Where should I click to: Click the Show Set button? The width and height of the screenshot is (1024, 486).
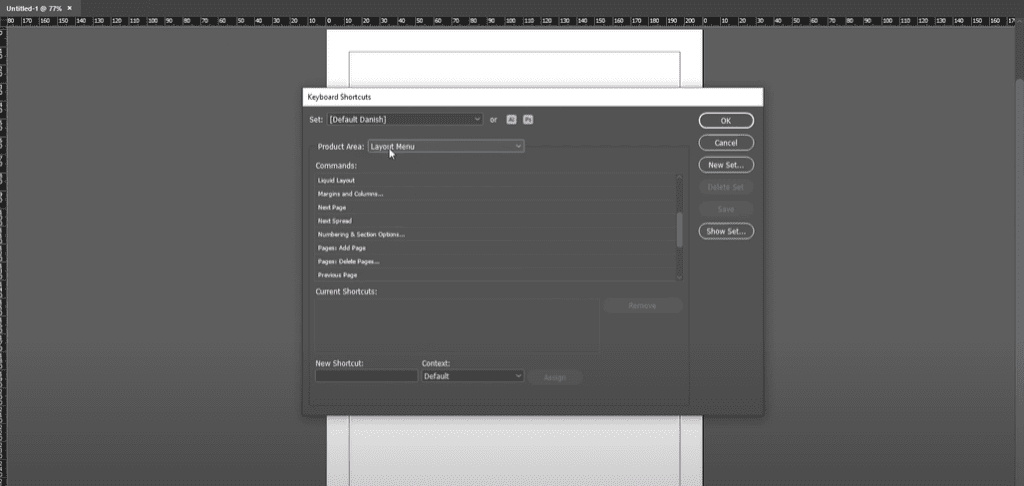[x=726, y=231]
